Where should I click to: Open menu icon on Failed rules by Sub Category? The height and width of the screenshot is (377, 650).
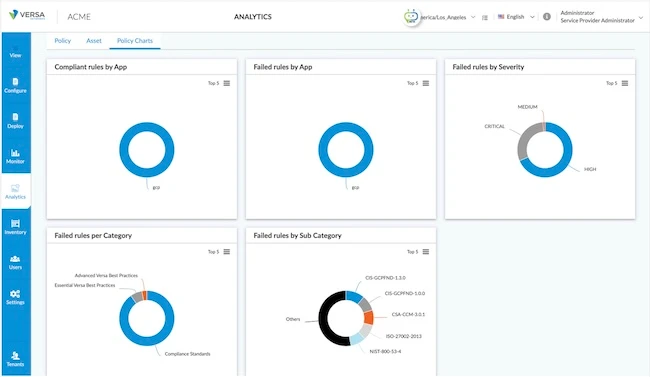pos(426,252)
